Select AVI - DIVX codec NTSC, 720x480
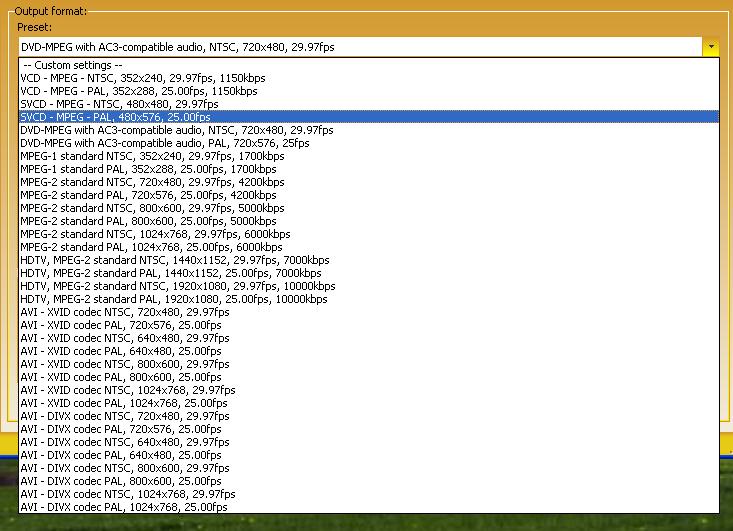 (x=369, y=416)
